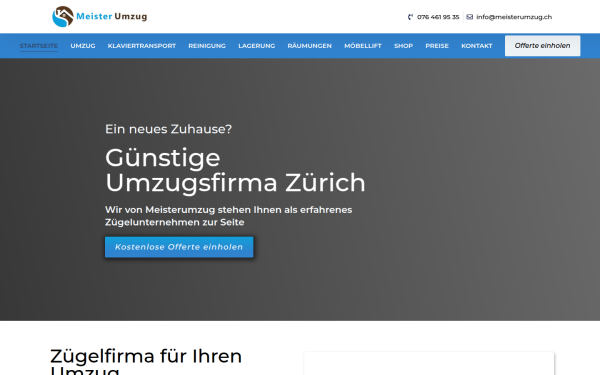
Task: Select Reinigung in the navigation
Action: tap(207, 46)
